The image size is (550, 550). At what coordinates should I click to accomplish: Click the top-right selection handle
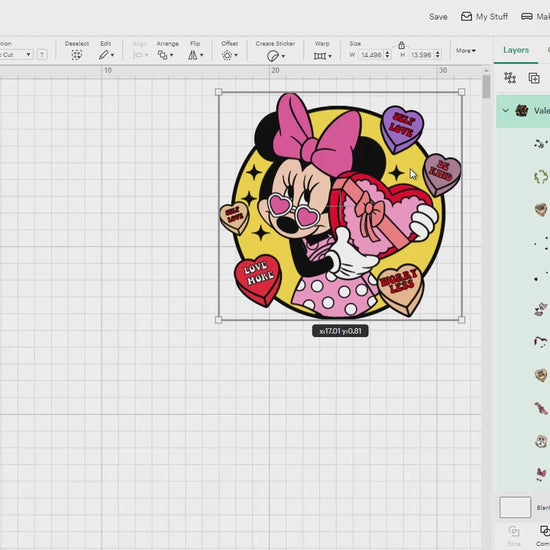462,92
